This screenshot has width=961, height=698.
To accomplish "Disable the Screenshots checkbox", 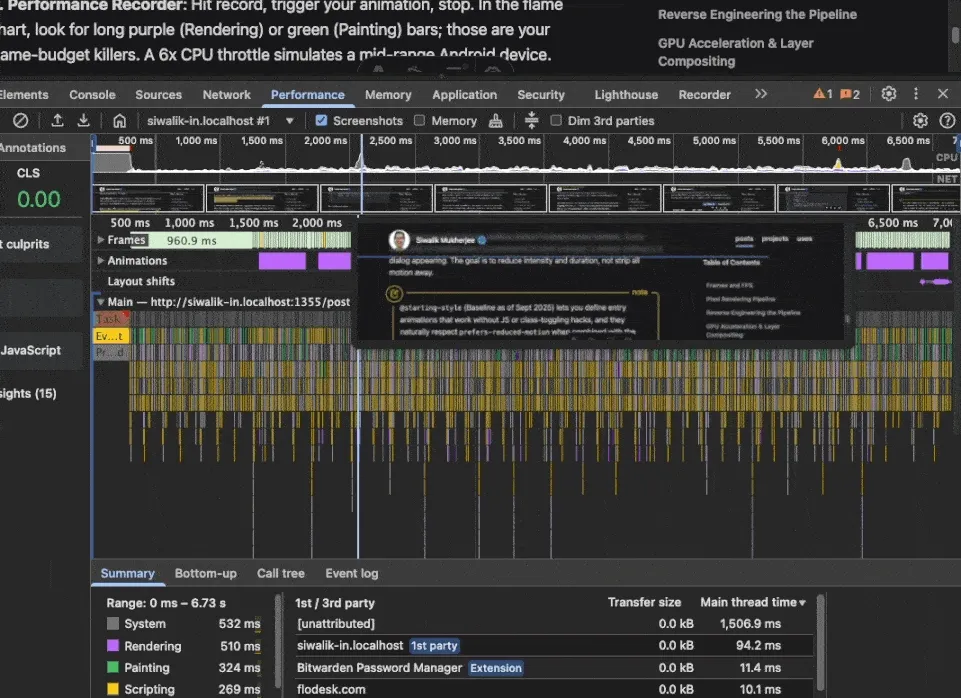I will click(x=322, y=120).
